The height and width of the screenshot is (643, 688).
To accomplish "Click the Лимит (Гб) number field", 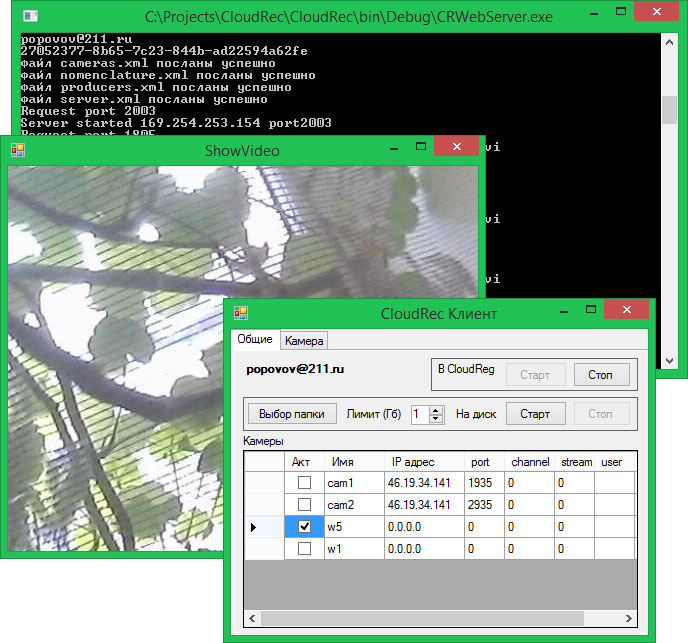I will click(420, 414).
